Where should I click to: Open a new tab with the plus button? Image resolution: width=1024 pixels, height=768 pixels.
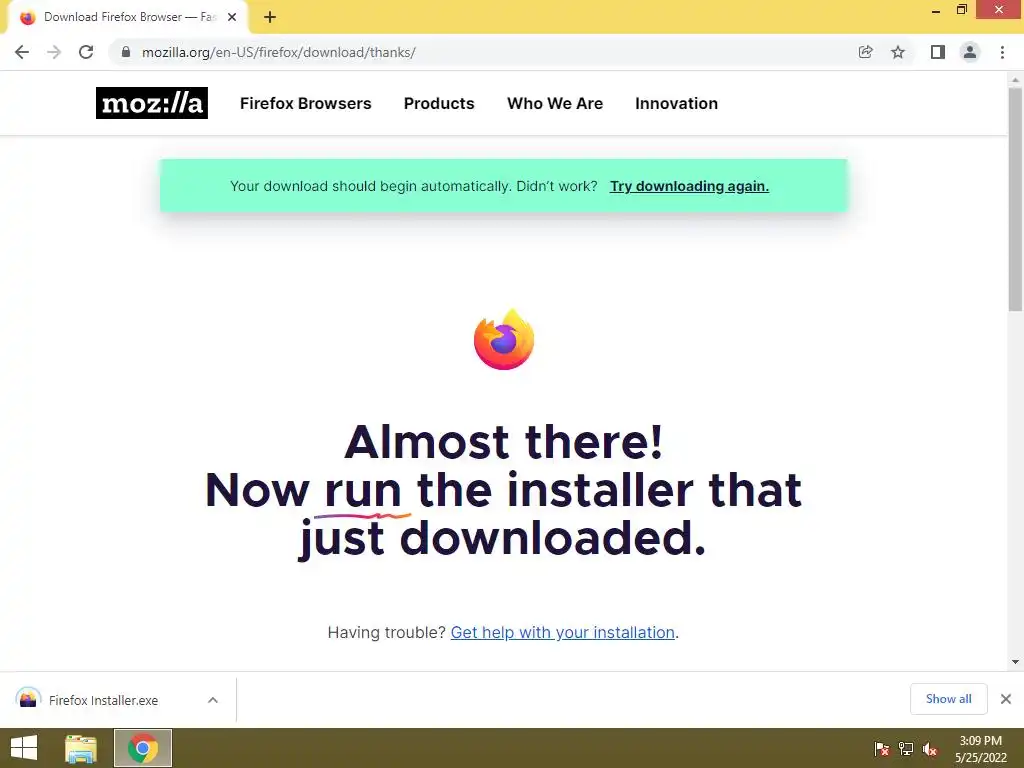[x=270, y=18]
